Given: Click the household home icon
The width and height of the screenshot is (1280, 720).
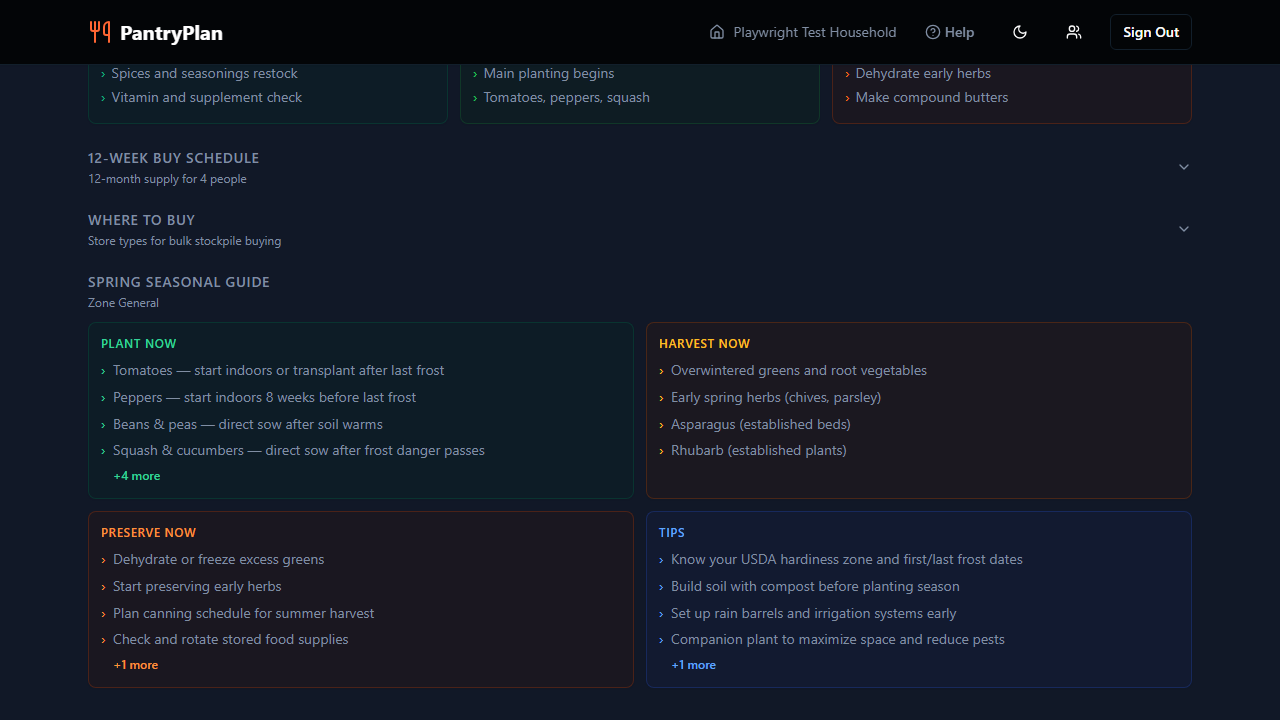Looking at the screenshot, I should 717,32.
